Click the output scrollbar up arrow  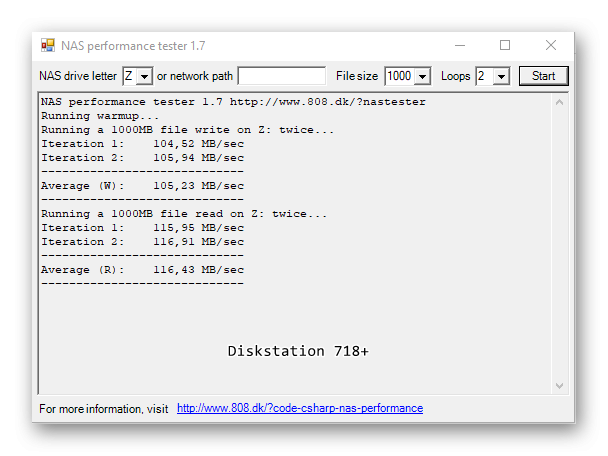559,102
